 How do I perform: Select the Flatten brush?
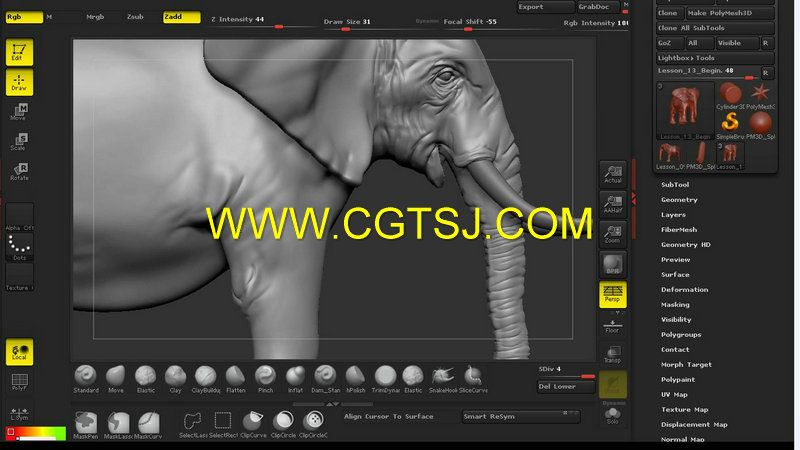pyautogui.click(x=236, y=380)
